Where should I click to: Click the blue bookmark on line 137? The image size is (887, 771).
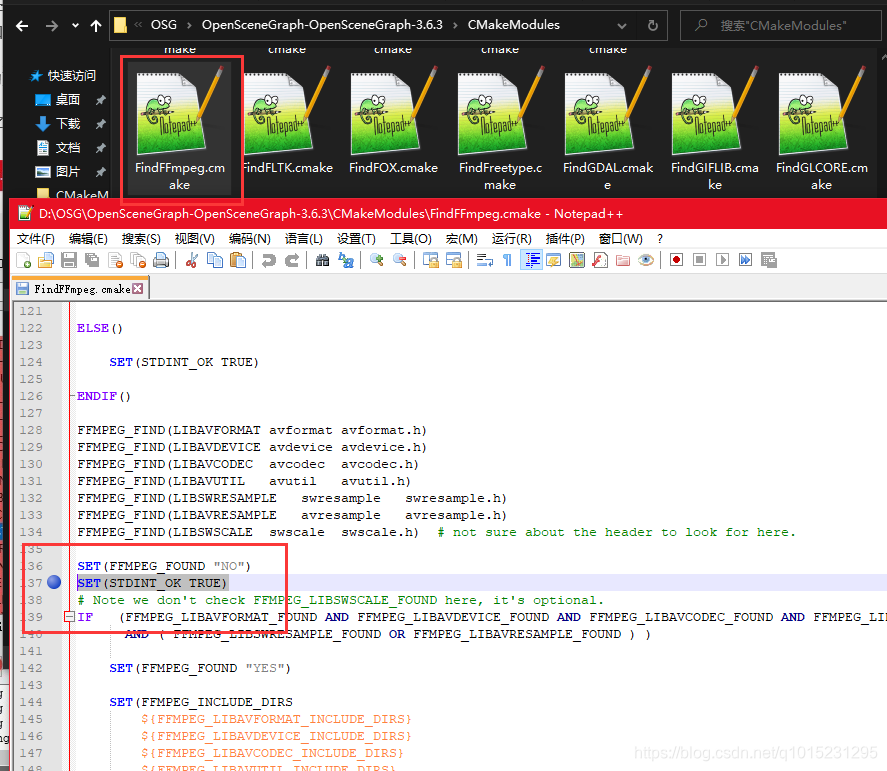(x=54, y=582)
